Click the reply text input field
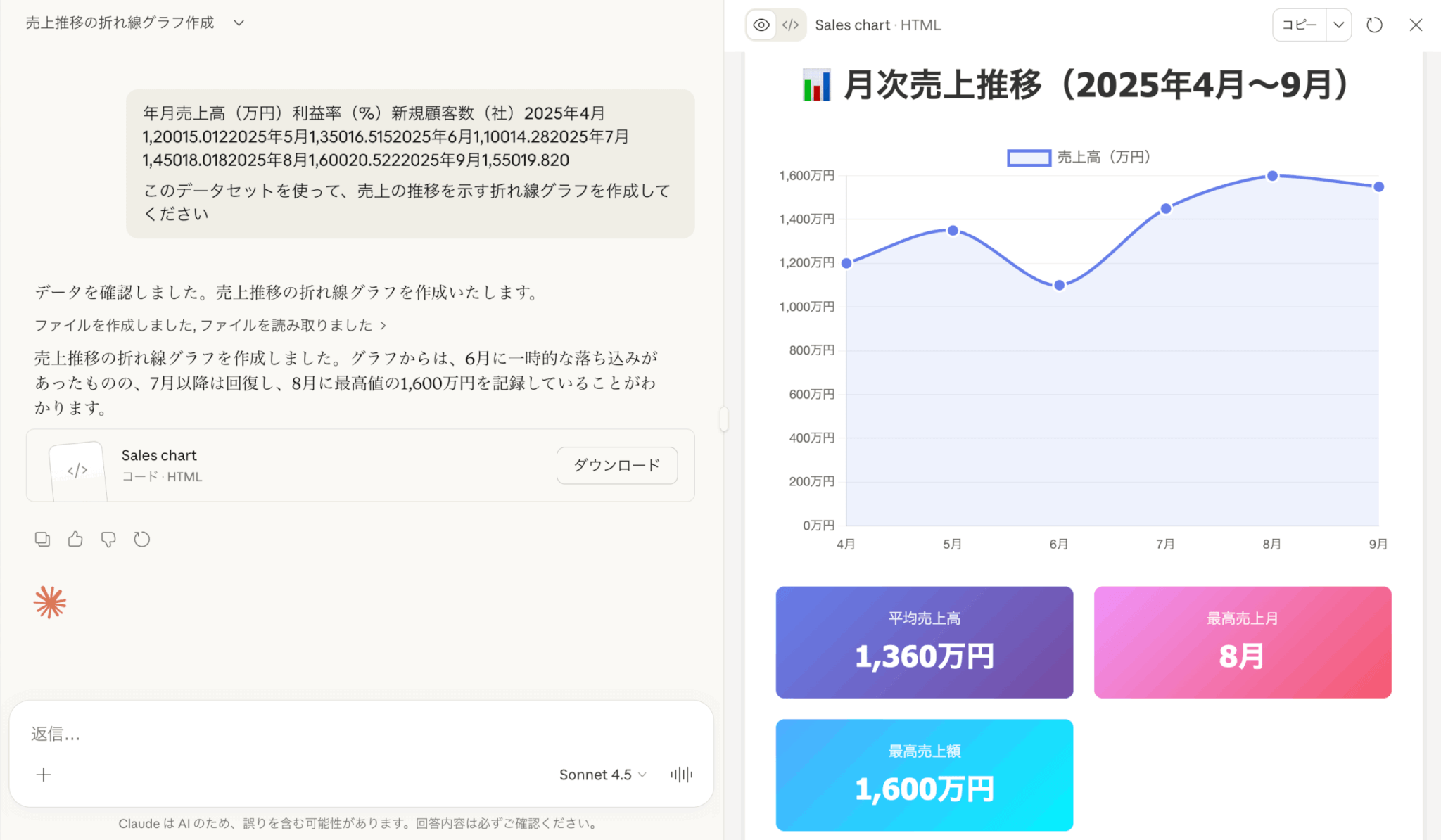1441x840 pixels. pyautogui.click(x=352, y=734)
